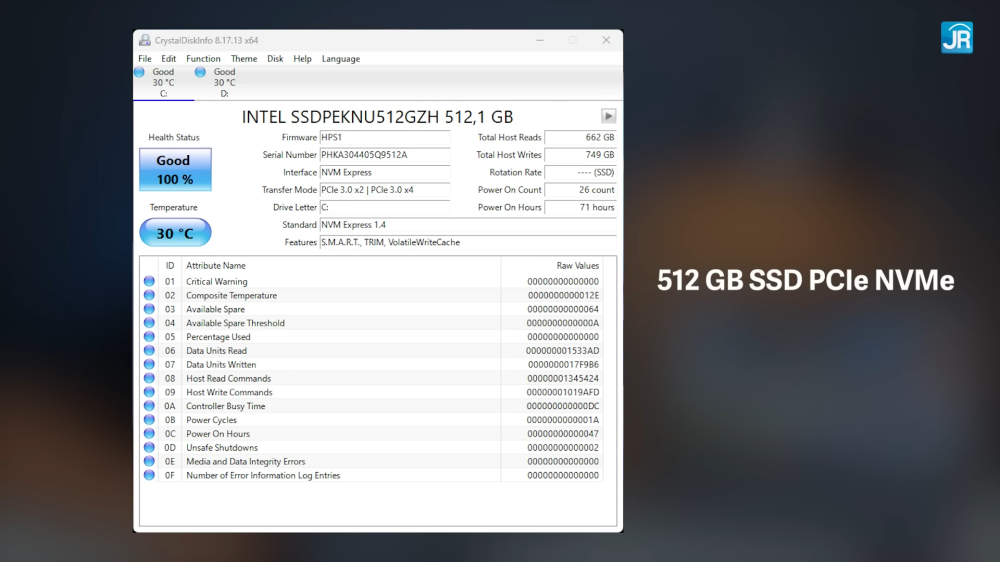This screenshot has width=1000, height=562.
Task: Select the D: drive status orb
Action: click(x=200, y=72)
